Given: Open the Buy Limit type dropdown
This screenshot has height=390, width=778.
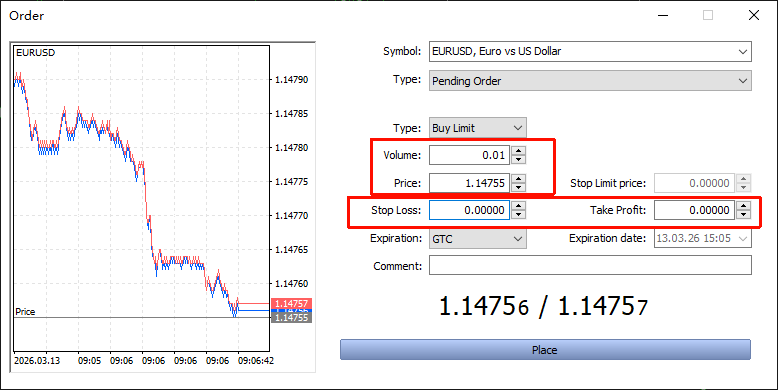Looking at the screenshot, I should click(478, 128).
